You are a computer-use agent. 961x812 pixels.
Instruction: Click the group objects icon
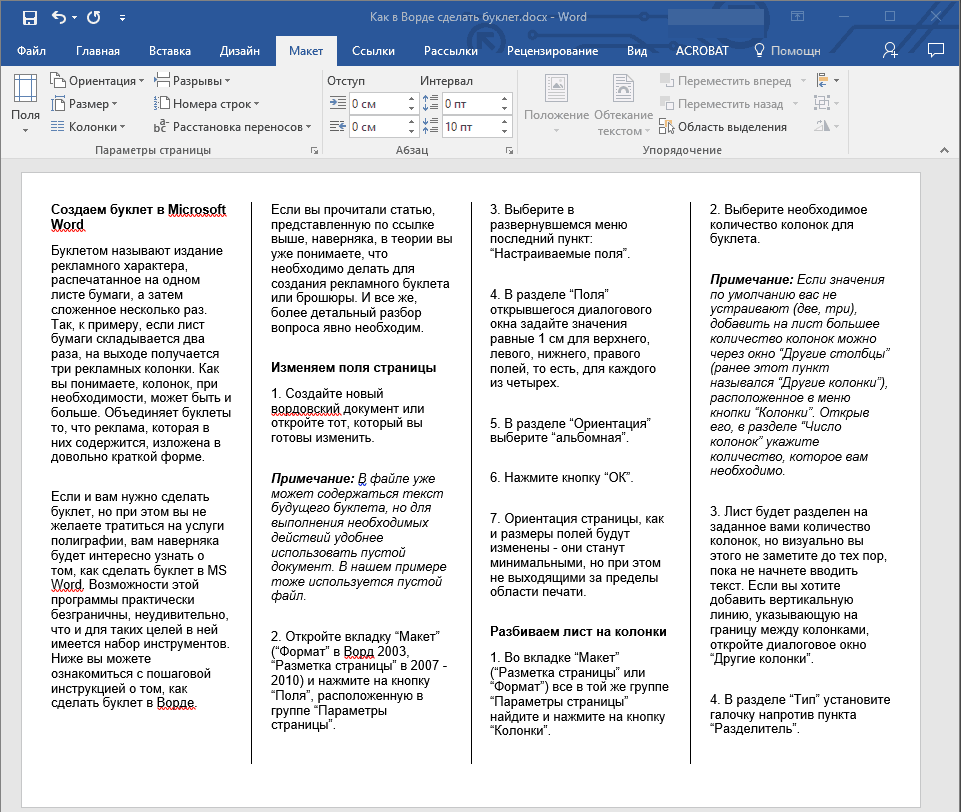point(826,104)
